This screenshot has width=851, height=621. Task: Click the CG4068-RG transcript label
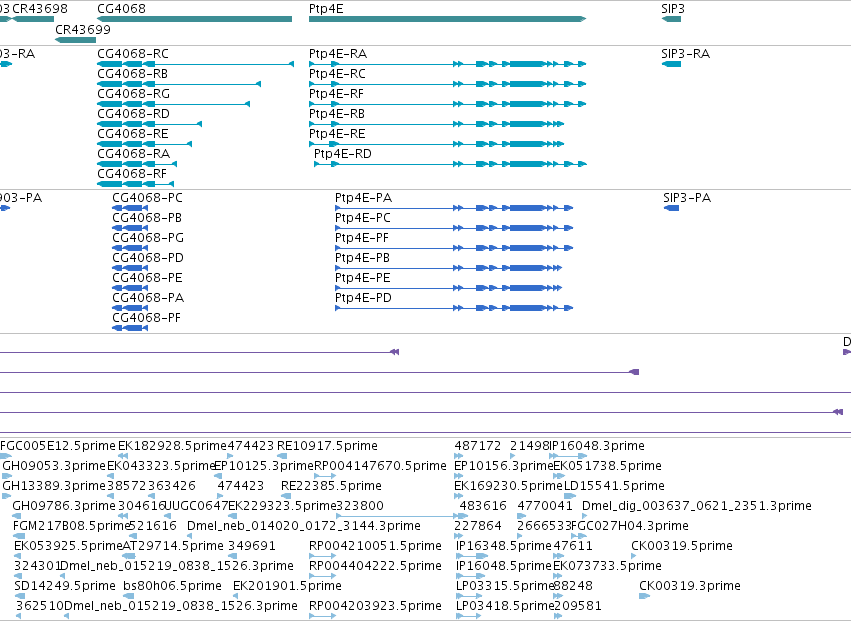tap(133, 94)
